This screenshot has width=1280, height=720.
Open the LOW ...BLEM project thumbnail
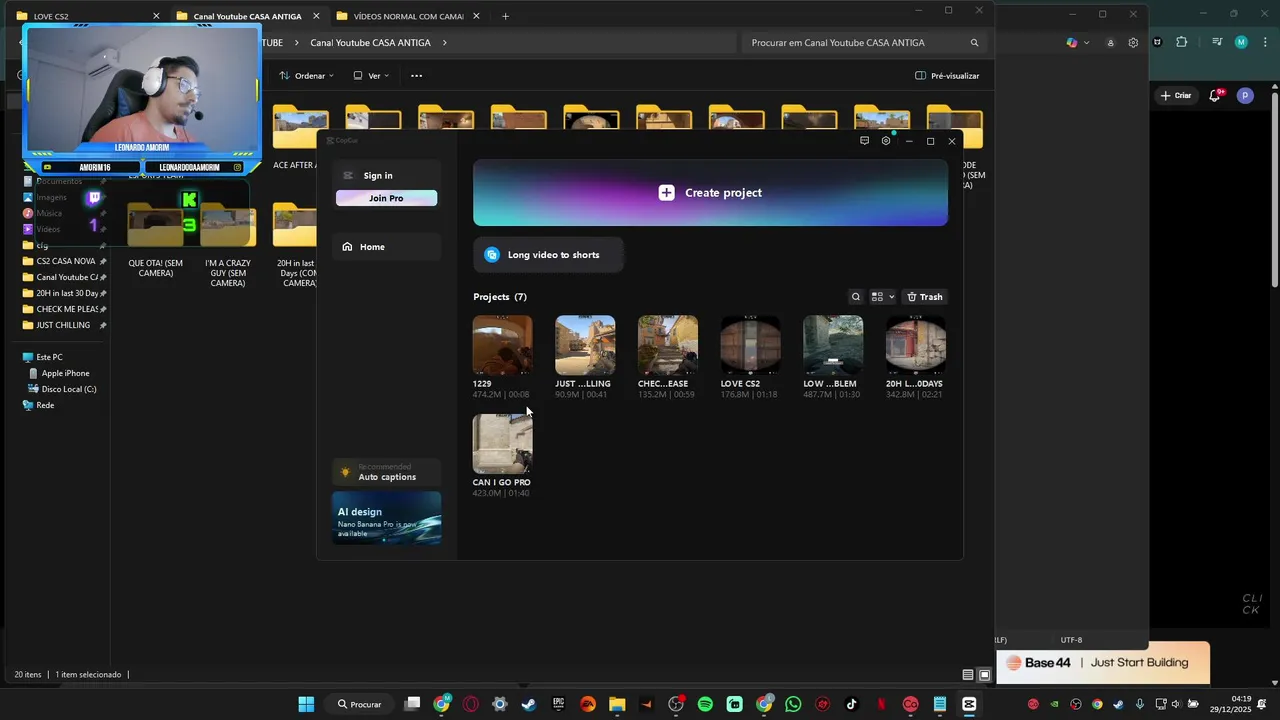pyautogui.click(x=833, y=345)
